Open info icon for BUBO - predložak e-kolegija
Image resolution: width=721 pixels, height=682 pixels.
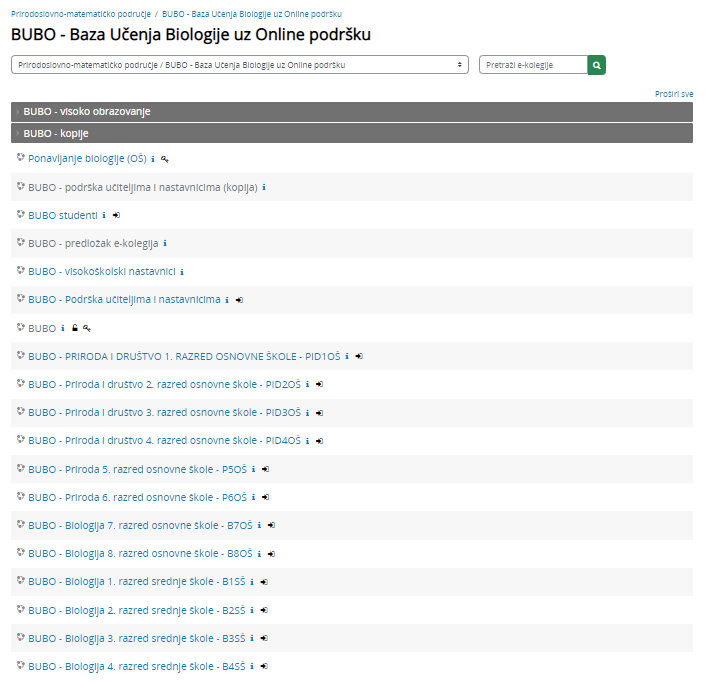[x=165, y=243]
